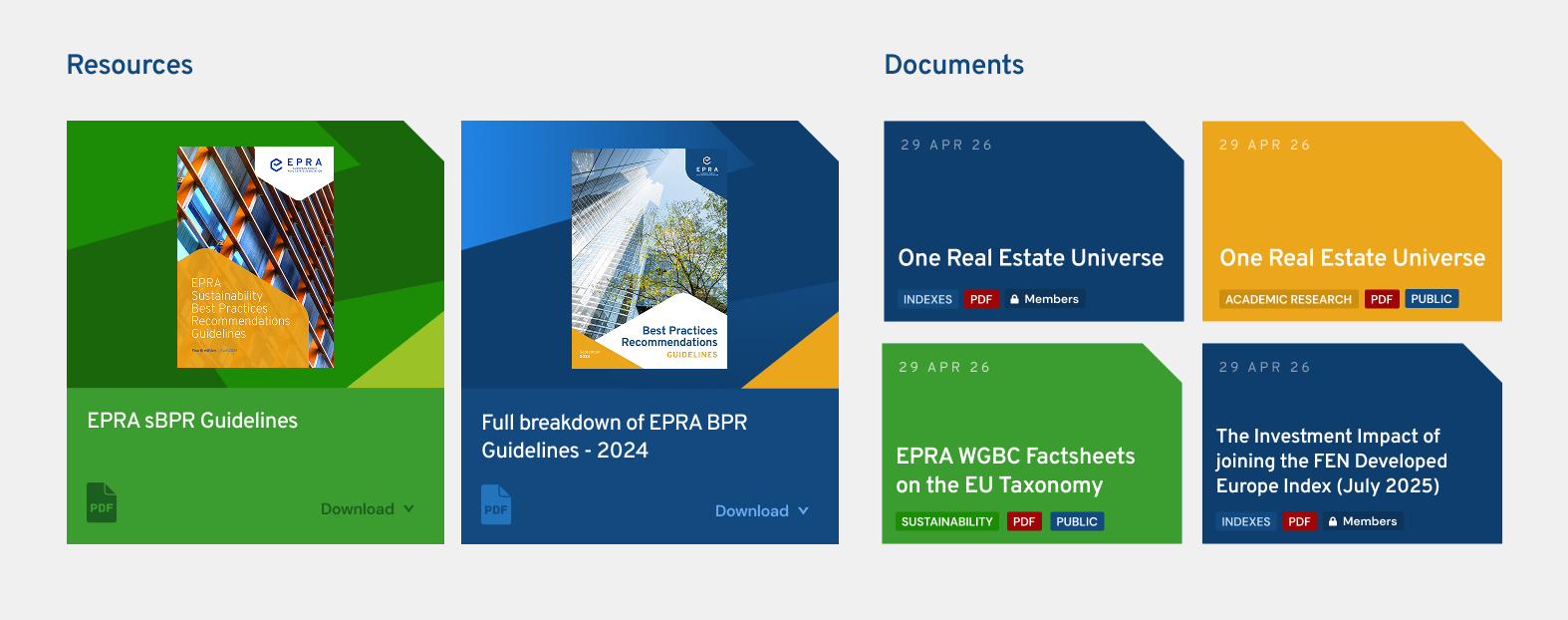Select the SUSTAINABILITY tag
1568x620 pixels.
click(947, 521)
